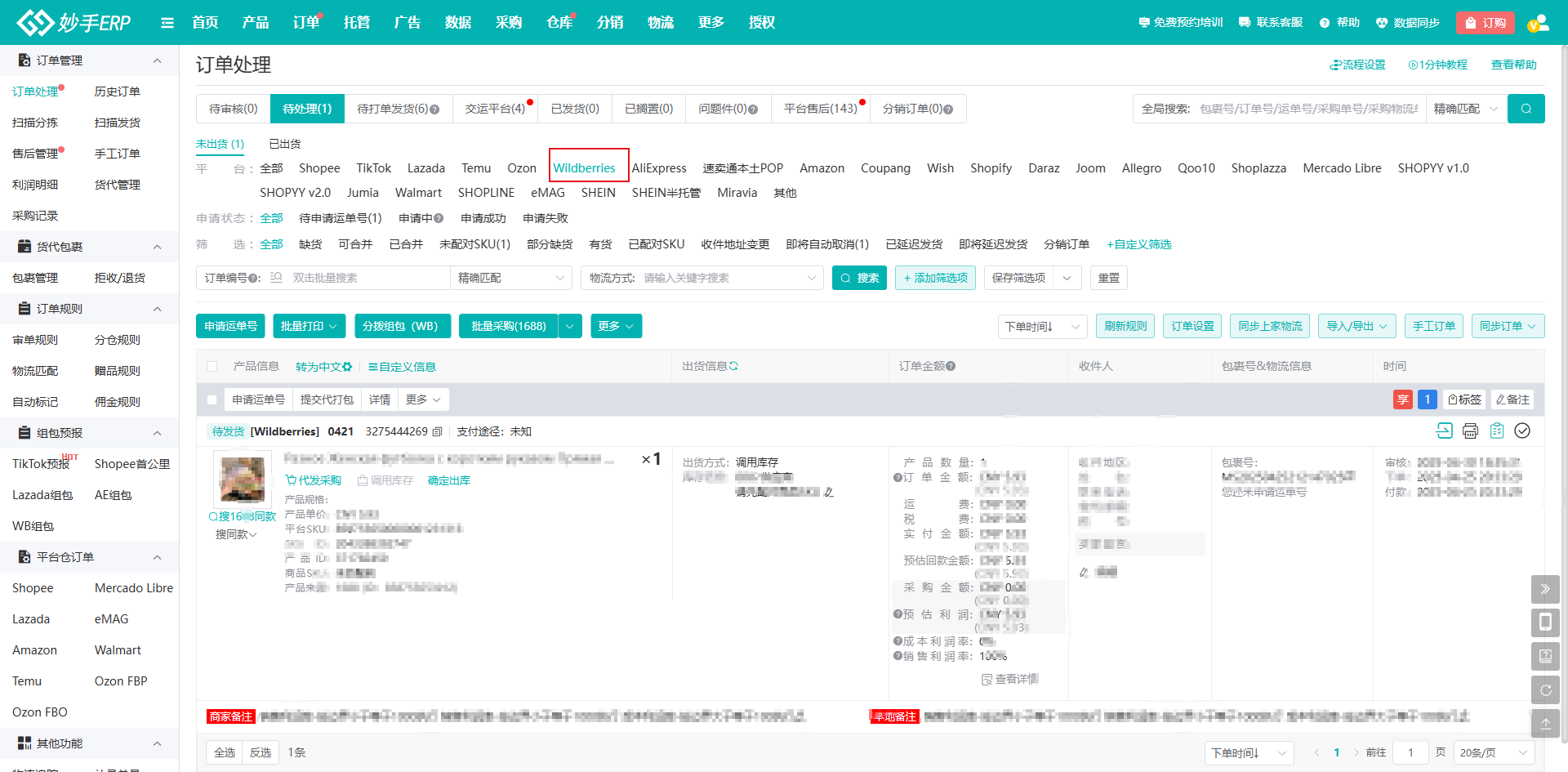Screen dimensions: 1568x772
Task: Click the refresh floating sidebar icon
Action: 1545,690
